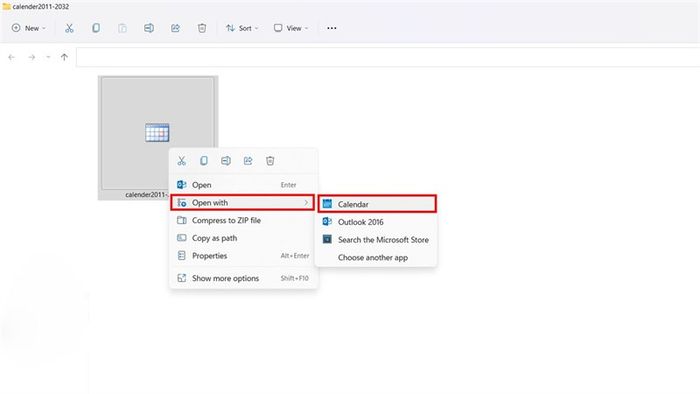Click the Rename icon in the context menu
This screenshot has width=700, height=394.
click(x=226, y=161)
